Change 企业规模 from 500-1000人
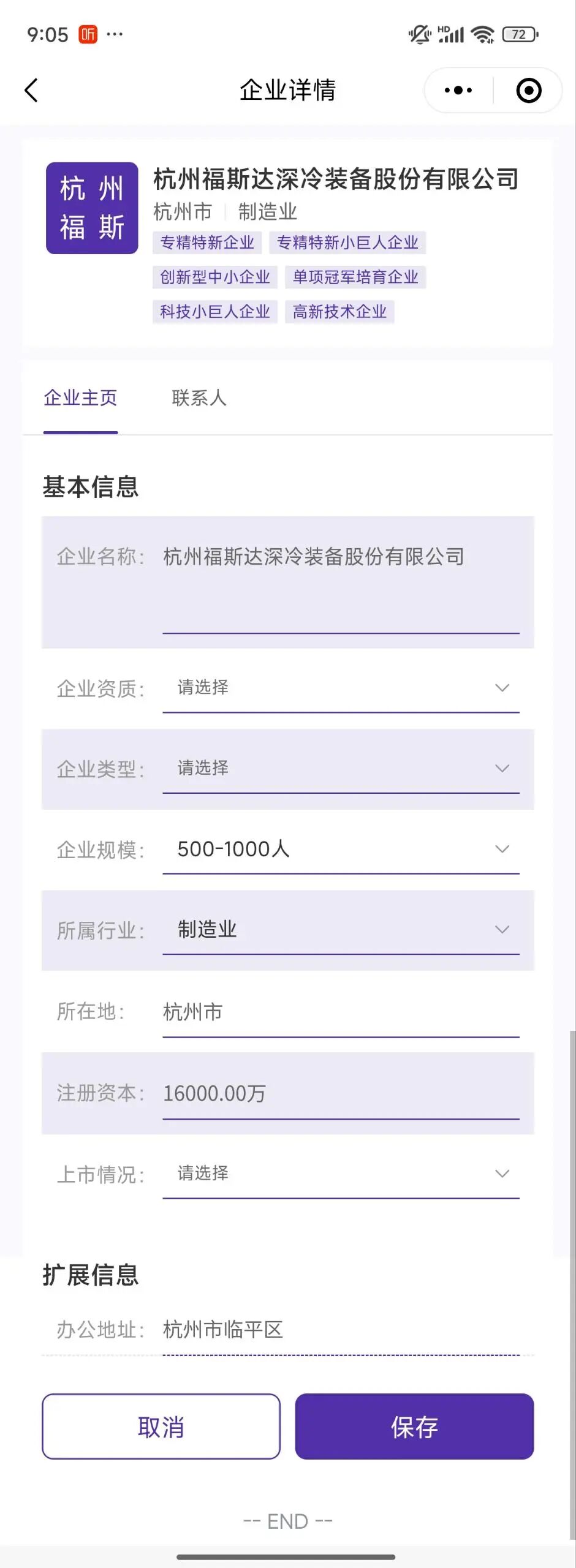The width and height of the screenshot is (576, 1568). (341, 849)
